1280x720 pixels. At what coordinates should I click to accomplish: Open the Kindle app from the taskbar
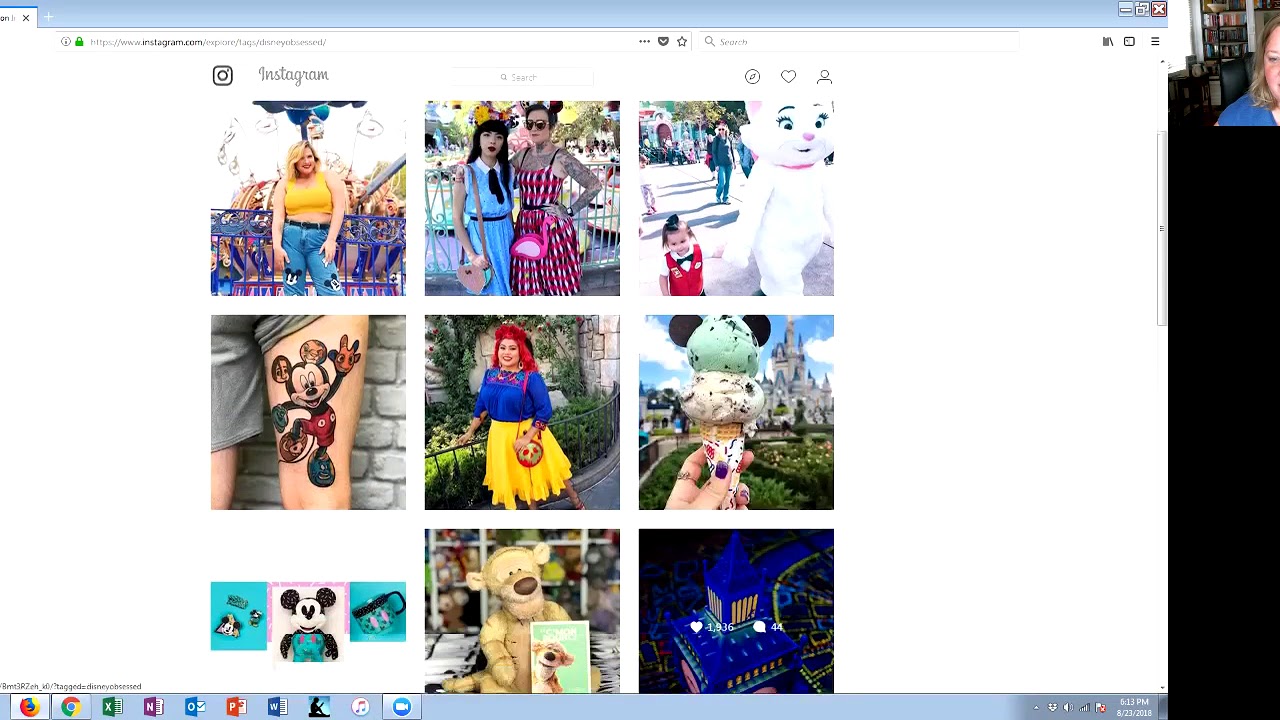[x=319, y=707]
